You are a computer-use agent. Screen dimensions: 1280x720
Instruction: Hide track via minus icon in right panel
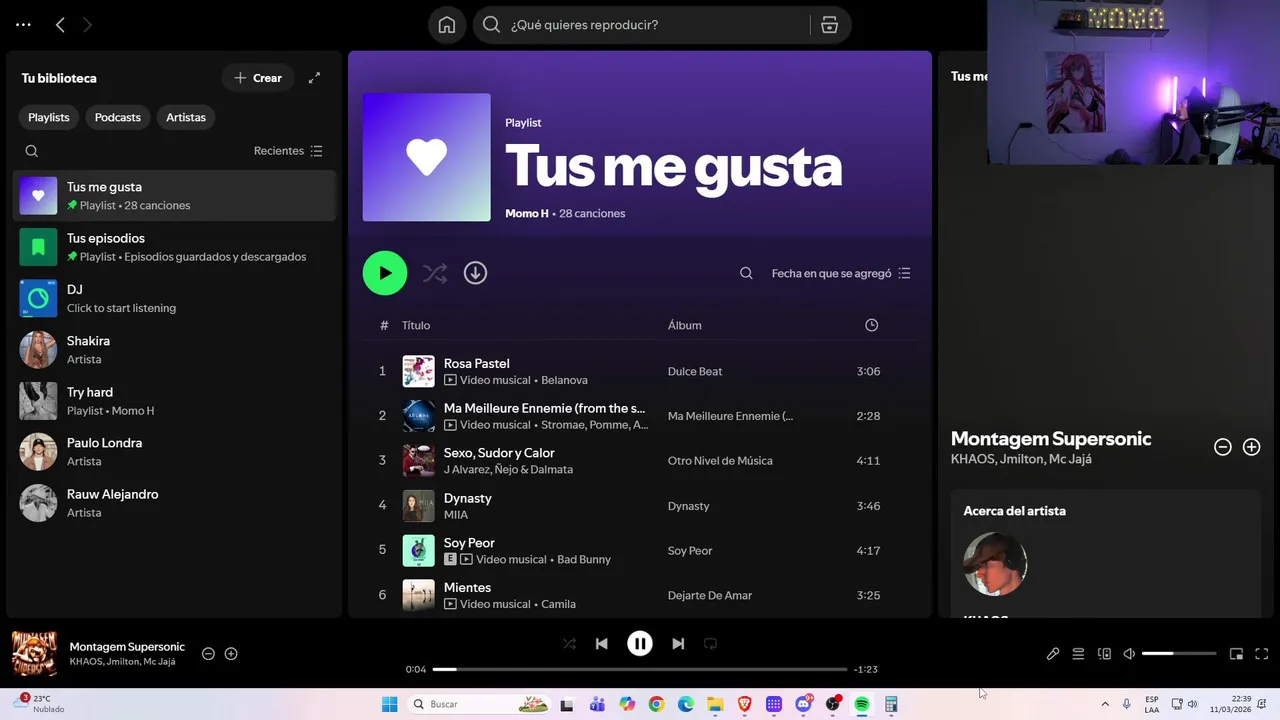pyautogui.click(x=1222, y=447)
